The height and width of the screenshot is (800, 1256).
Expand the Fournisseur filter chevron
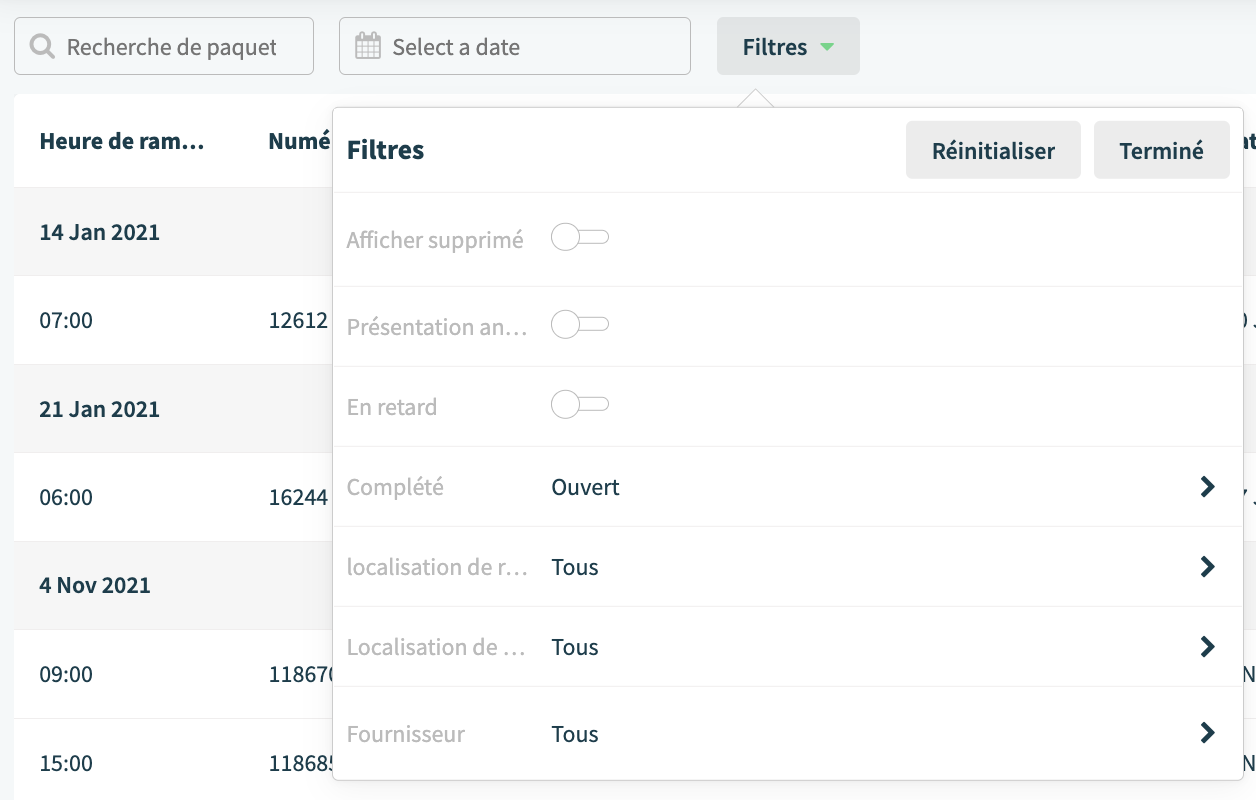(x=1208, y=733)
